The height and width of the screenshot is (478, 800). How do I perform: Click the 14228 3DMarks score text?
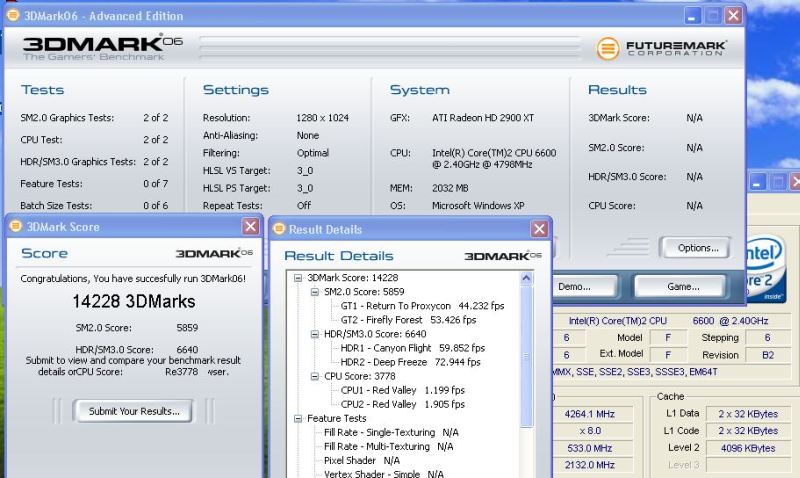coord(134,301)
